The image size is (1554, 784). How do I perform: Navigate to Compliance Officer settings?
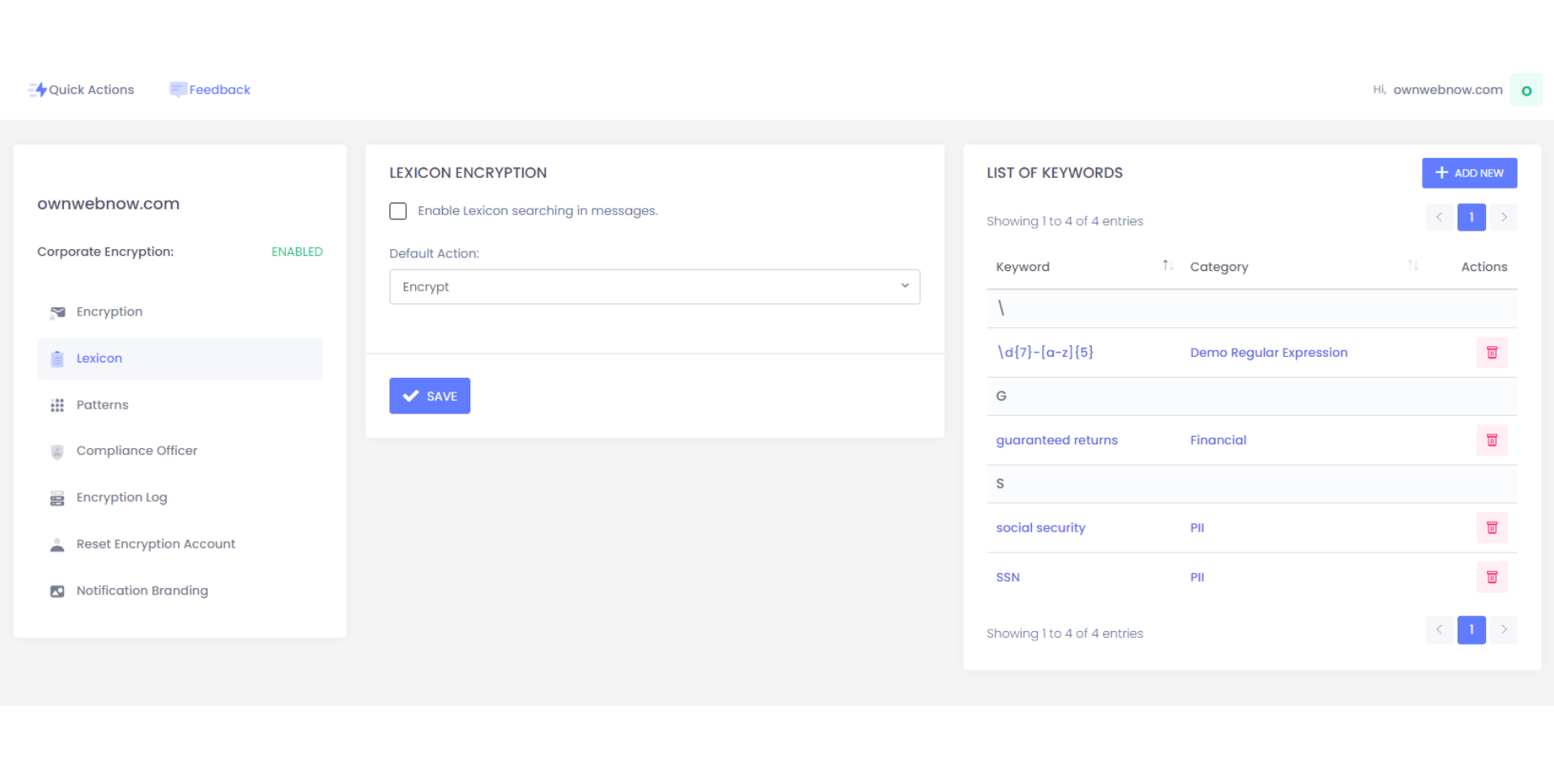[136, 451]
